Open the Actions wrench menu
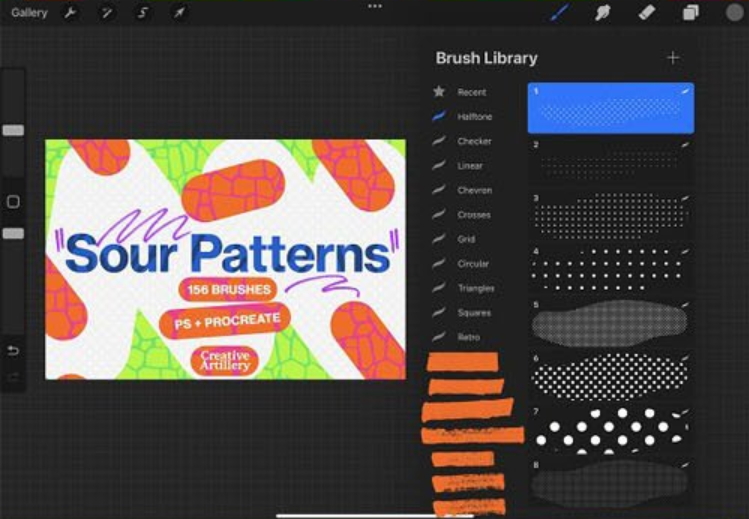The height and width of the screenshot is (519, 749). tap(71, 13)
